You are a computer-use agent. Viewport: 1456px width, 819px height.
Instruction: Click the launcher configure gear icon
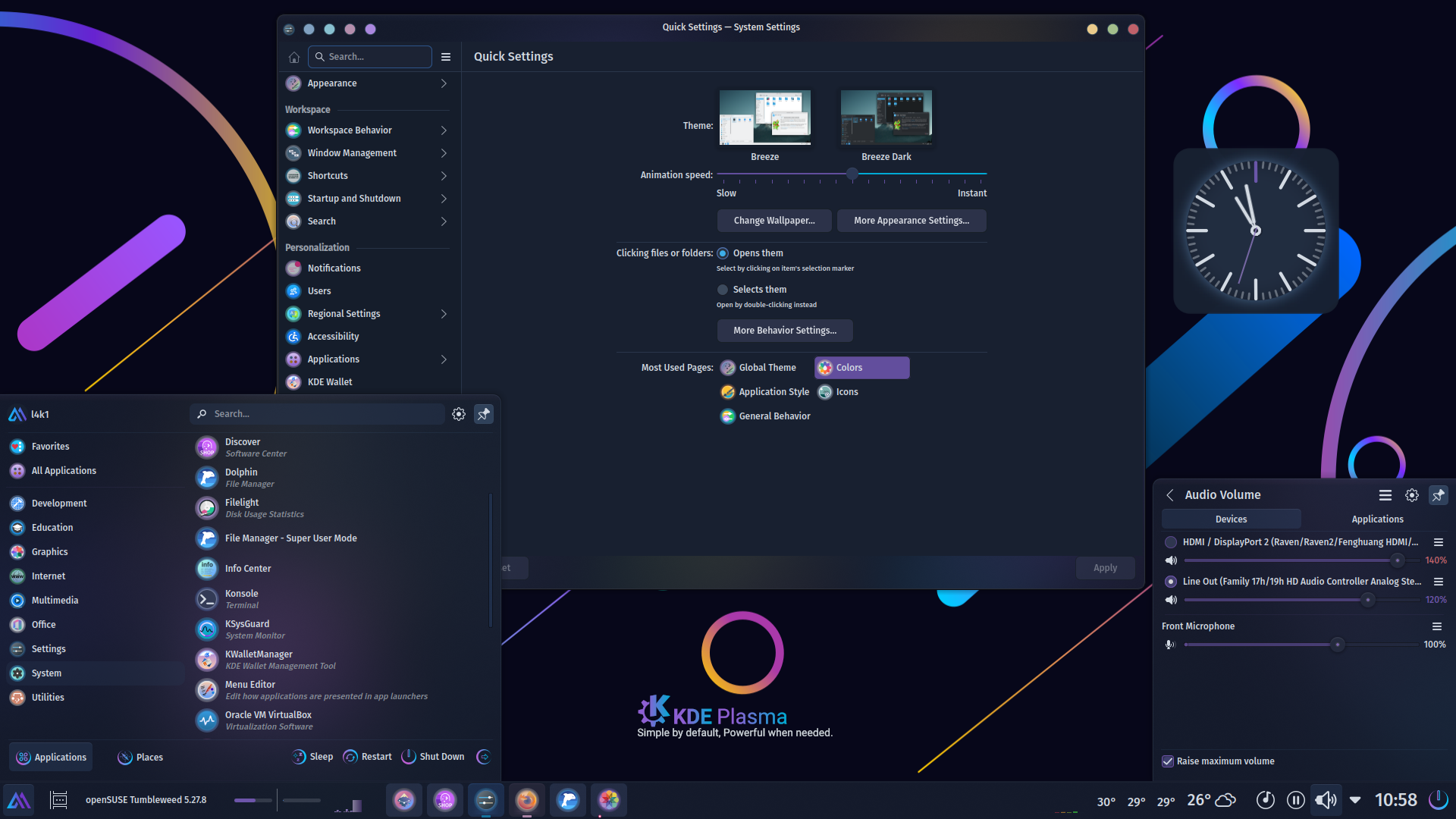coord(459,414)
